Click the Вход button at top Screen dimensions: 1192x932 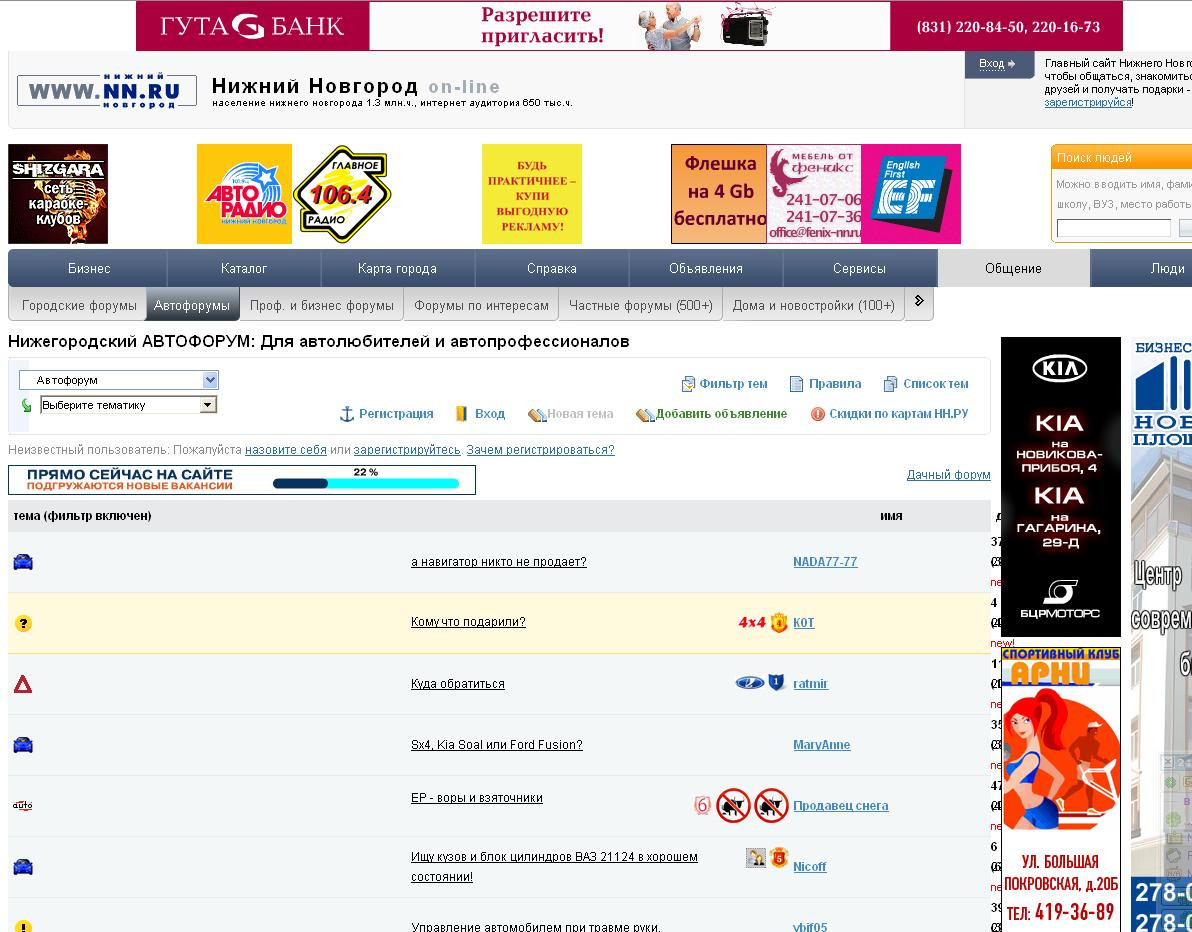[x=999, y=64]
